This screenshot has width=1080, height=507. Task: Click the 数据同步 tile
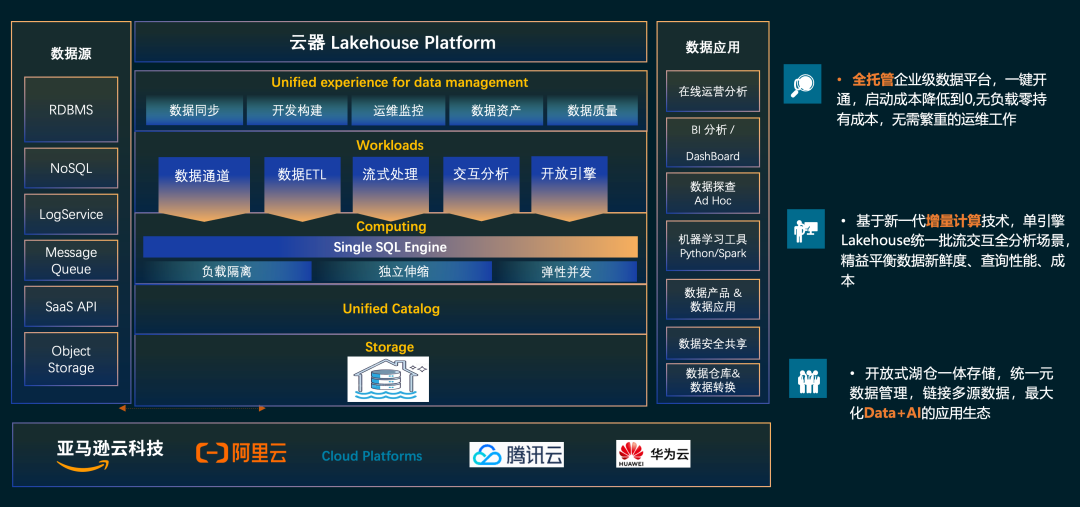point(194,110)
